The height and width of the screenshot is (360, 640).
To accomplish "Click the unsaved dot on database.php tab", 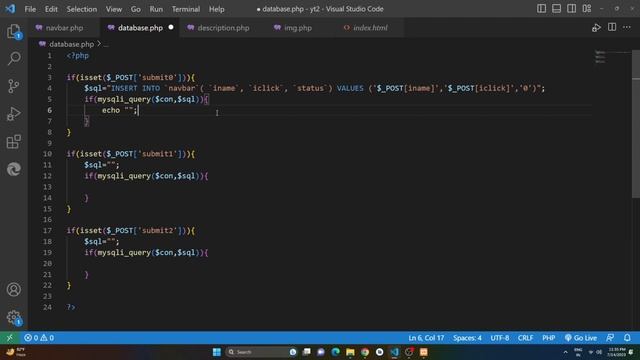I will pos(171,27).
